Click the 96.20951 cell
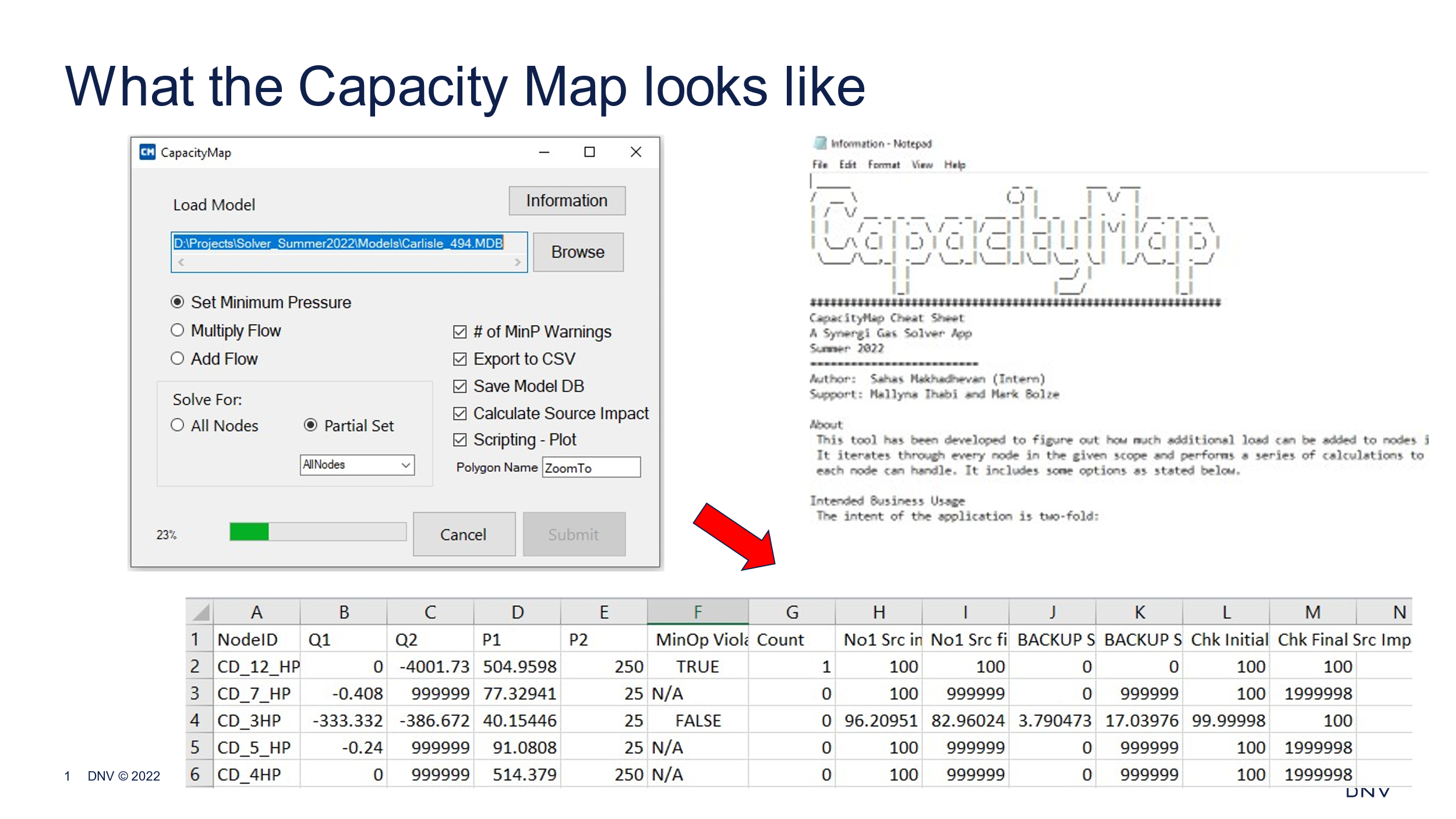The width and height of the screenshot is (1456, 819). [879, 721]
